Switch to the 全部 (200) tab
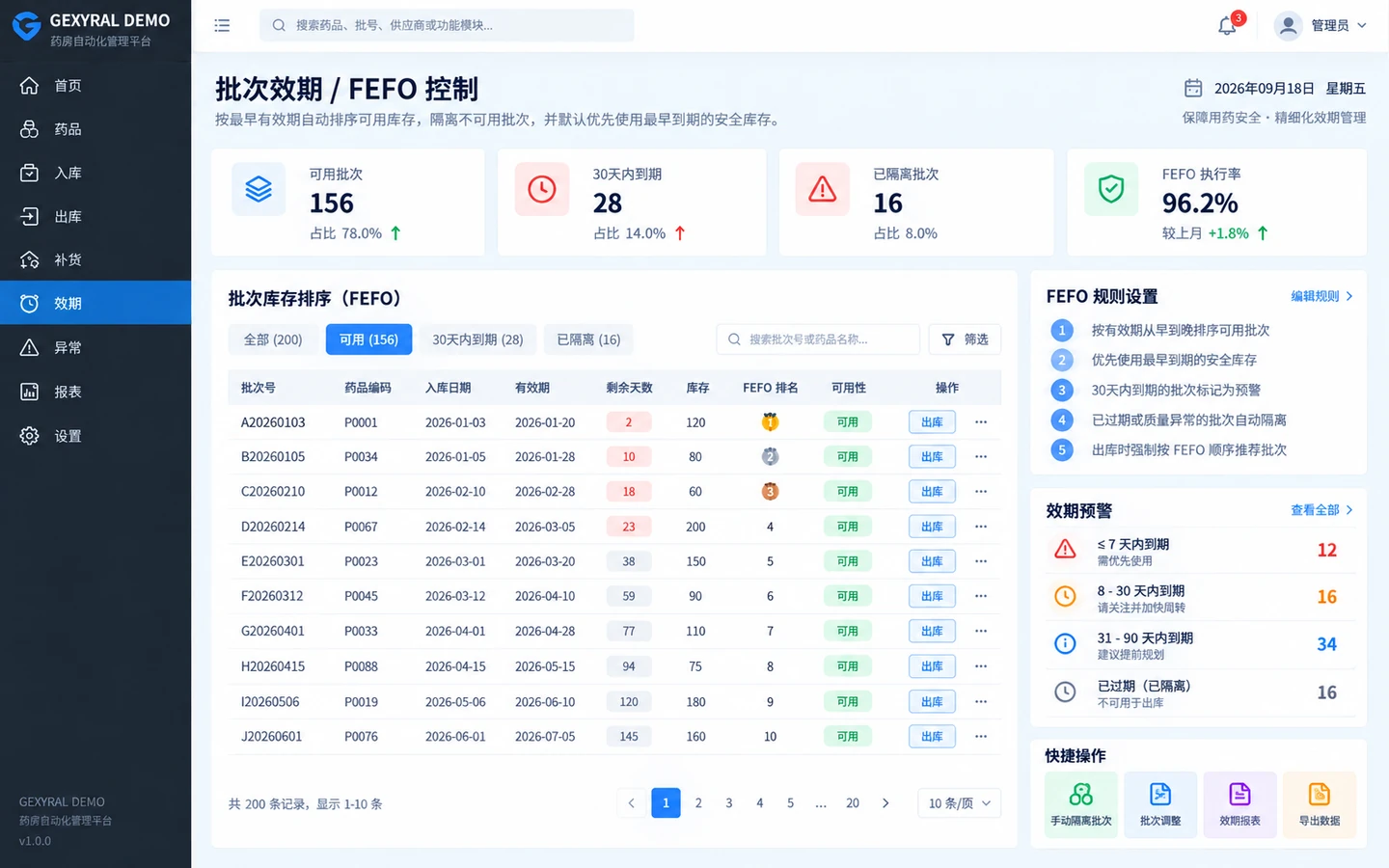The height and width of the screenshot is (868, 1389). 273,339
